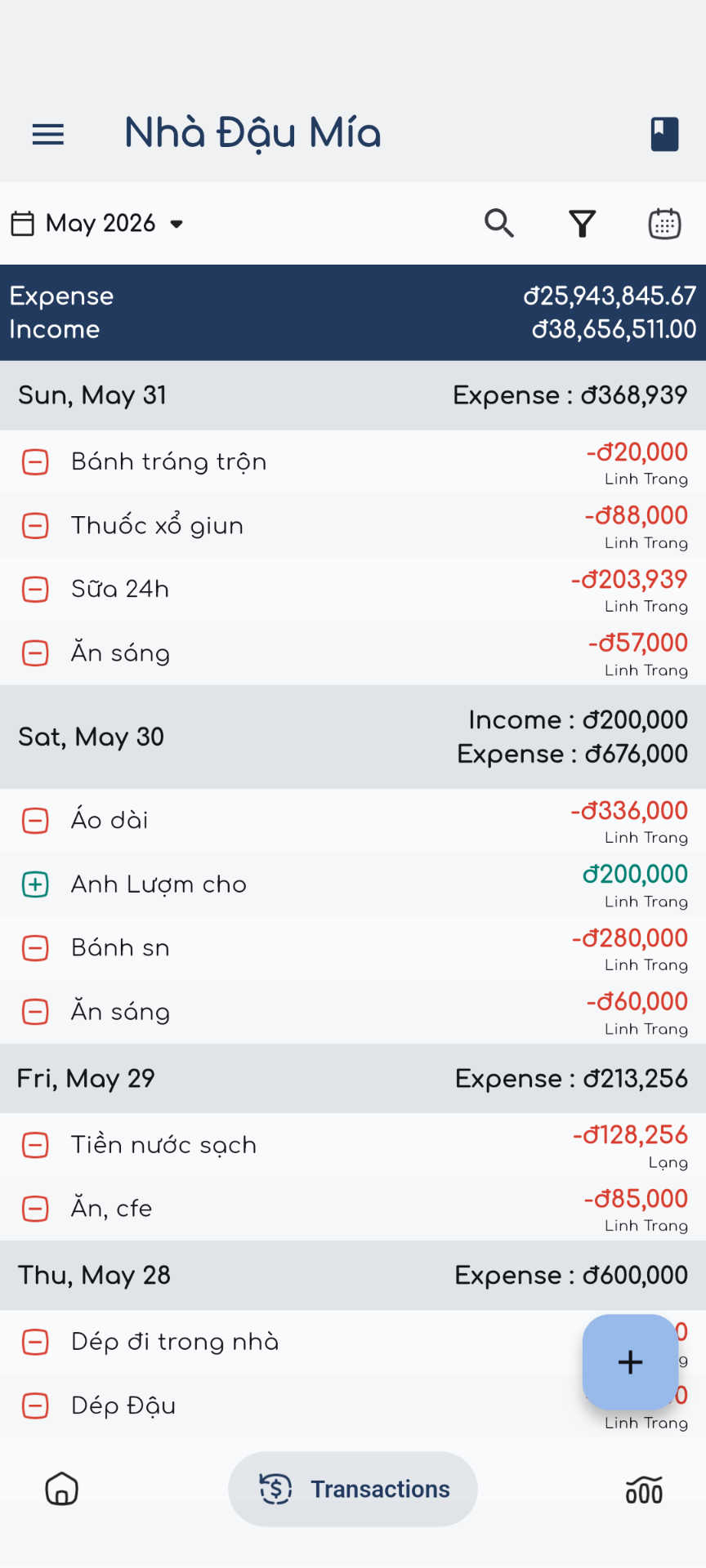Image resolution: width=706 pixels, height=1568 pixels.
Task: Tap the plus add transaction button
Action: pyautogui.click(x=630, y=1361)
